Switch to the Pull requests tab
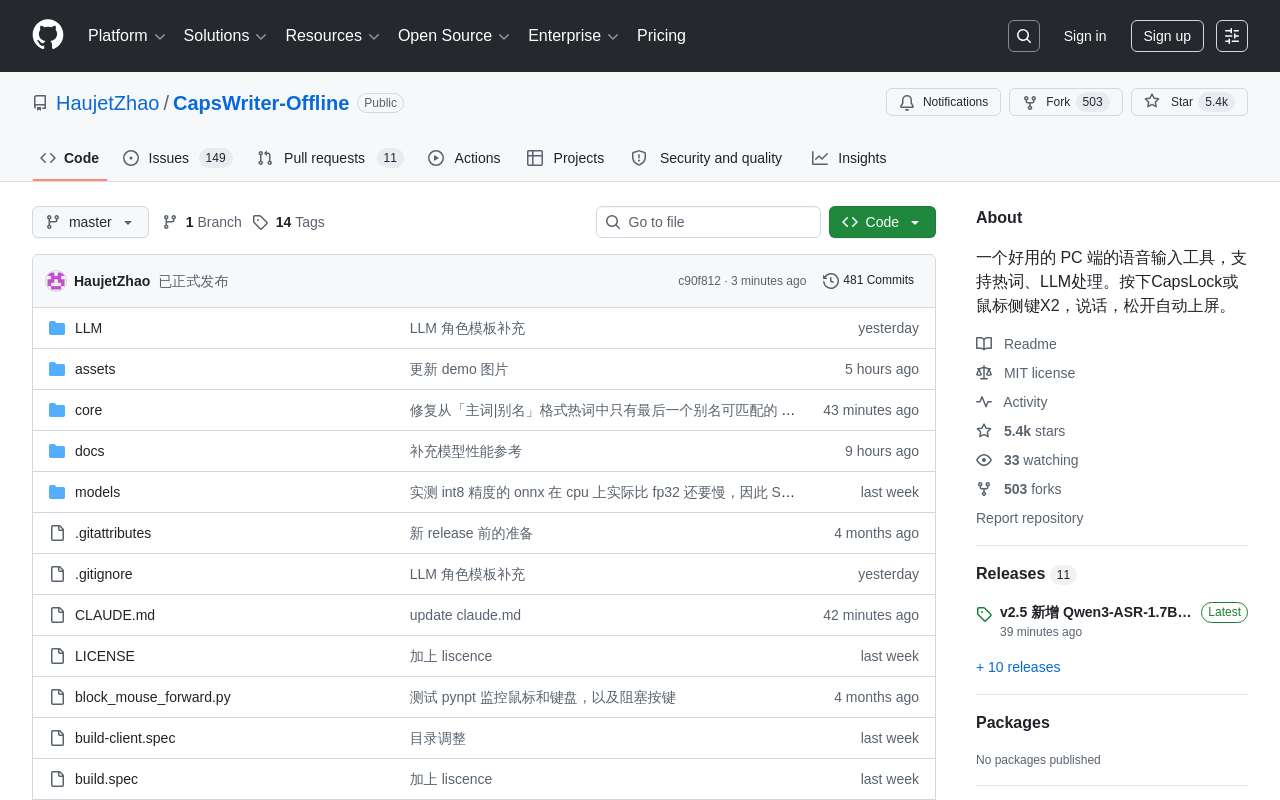Image resolution: width=1280 pixels, height=800 pixels. pyautogui.click(x=330, y=158)
